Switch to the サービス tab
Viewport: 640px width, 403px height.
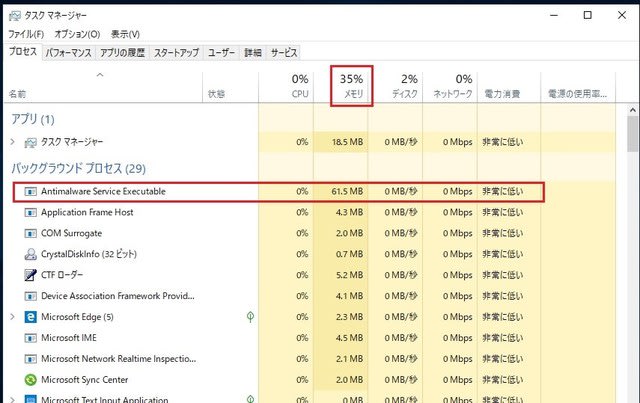click(x=284, y=53)
